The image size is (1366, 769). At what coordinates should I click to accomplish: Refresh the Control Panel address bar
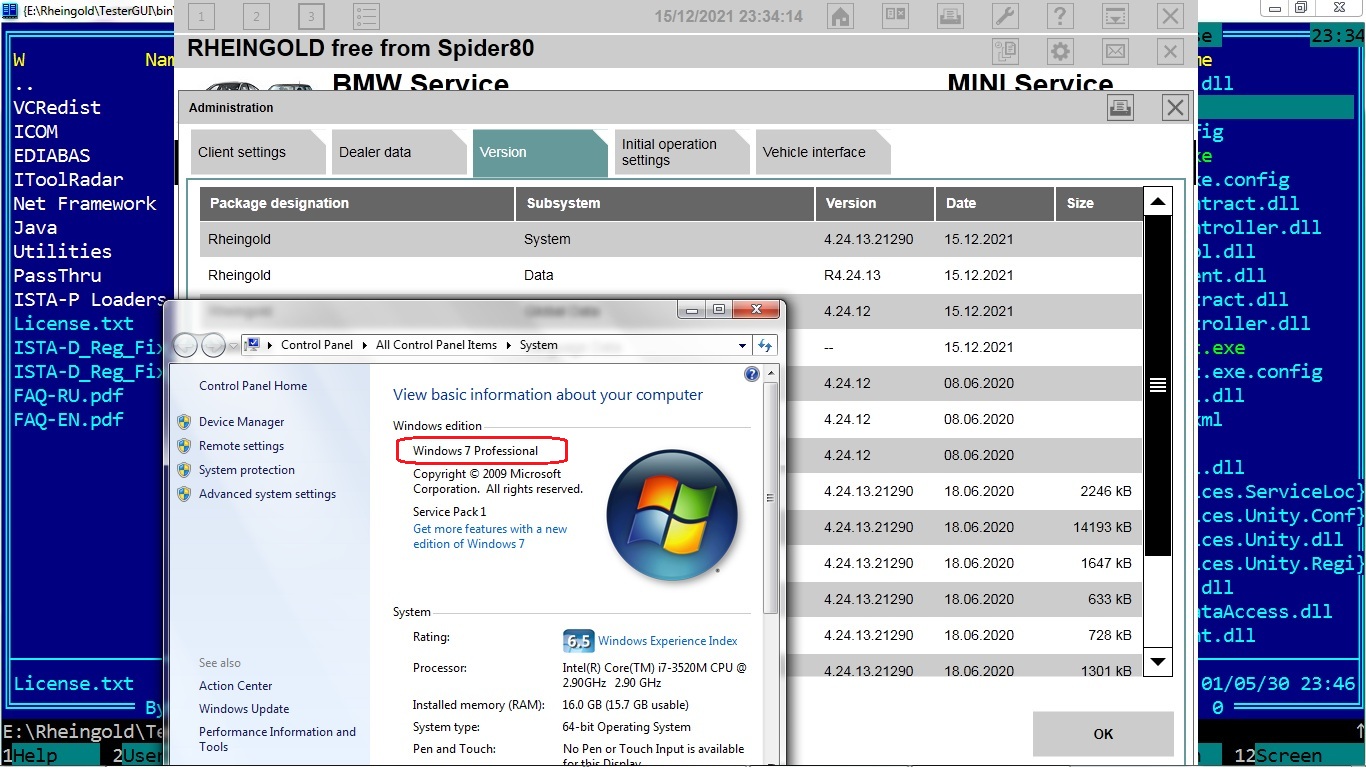765,345
